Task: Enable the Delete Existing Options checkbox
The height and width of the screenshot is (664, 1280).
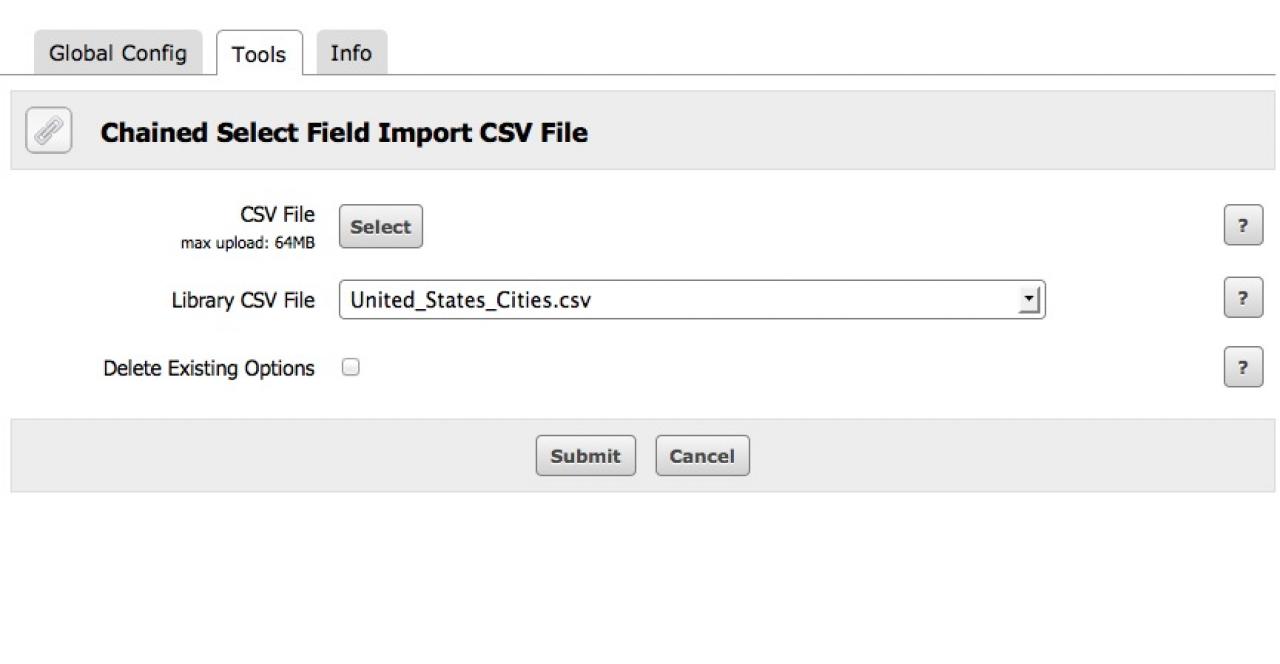Action: (350, 368)
